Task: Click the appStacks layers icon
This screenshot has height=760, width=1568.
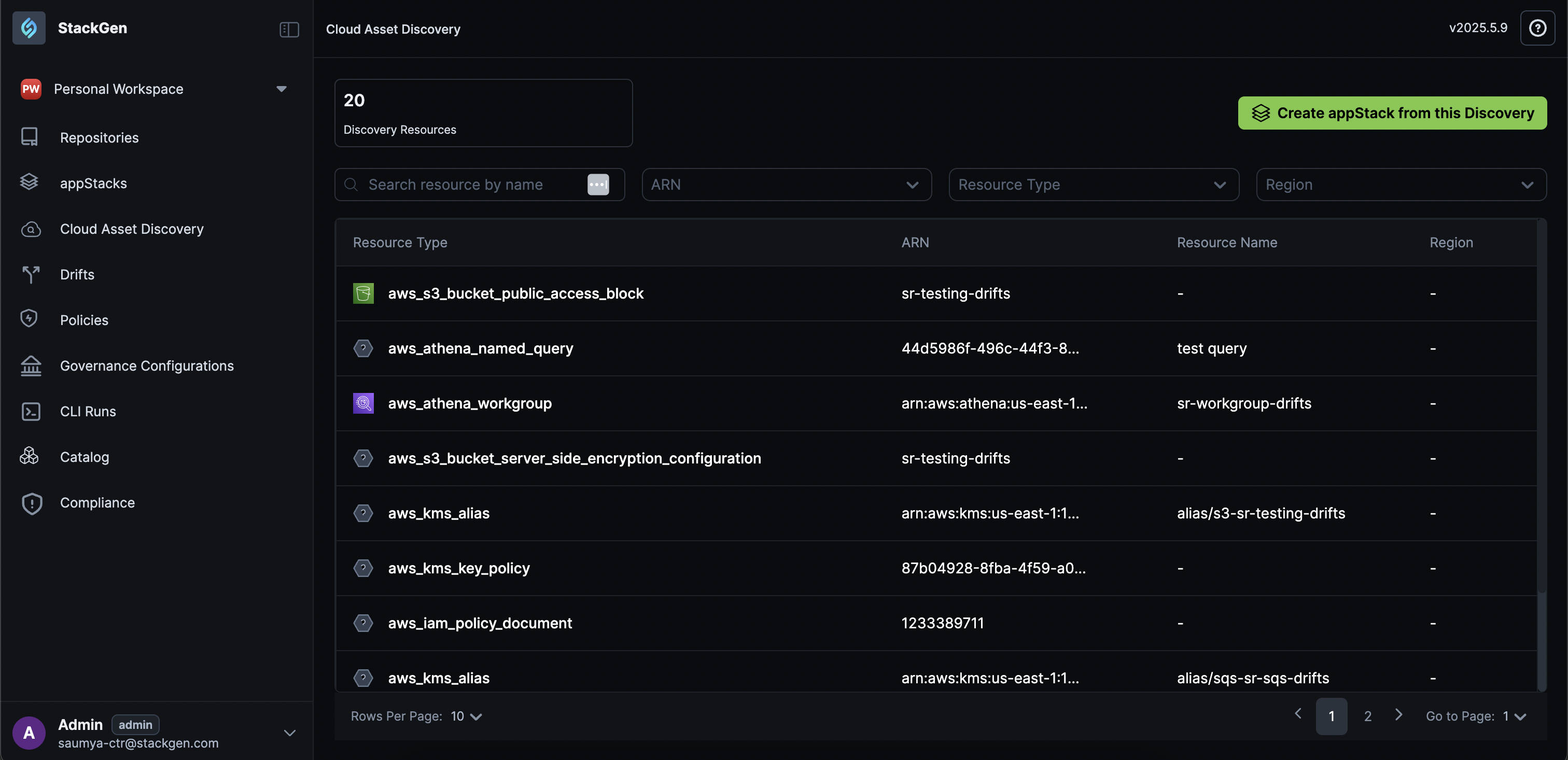Action: coord(30,182)
